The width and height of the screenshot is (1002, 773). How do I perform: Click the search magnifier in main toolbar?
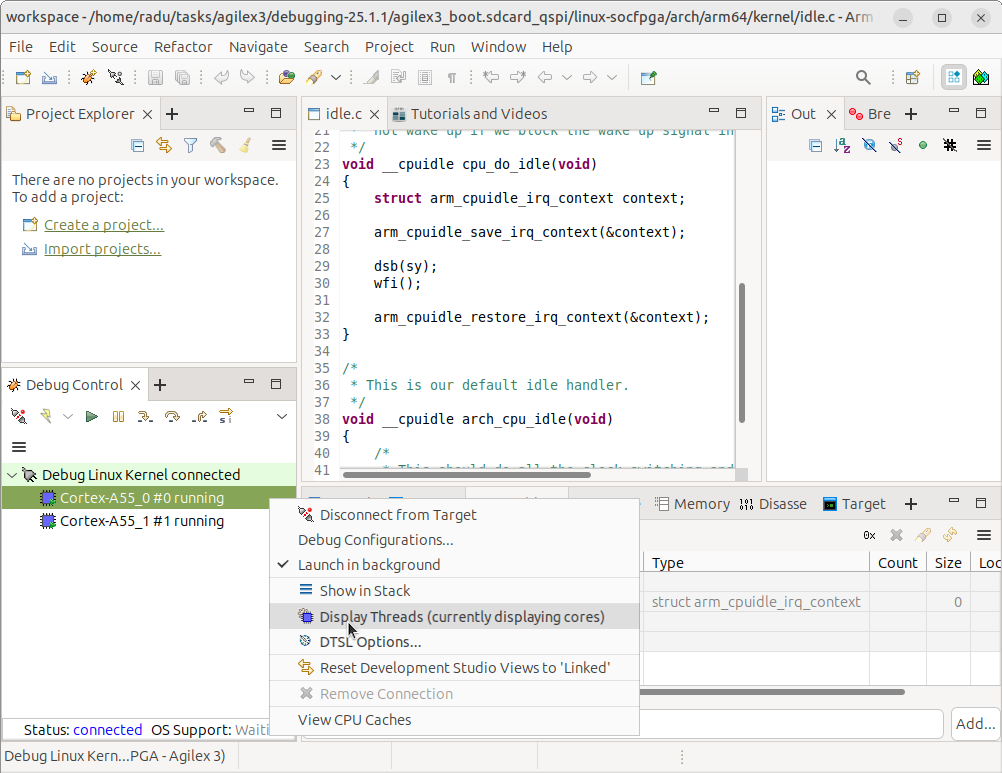pos(863,77)
